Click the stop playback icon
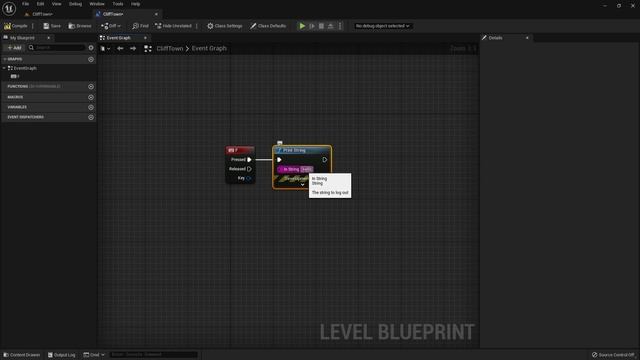 (321, 26)
